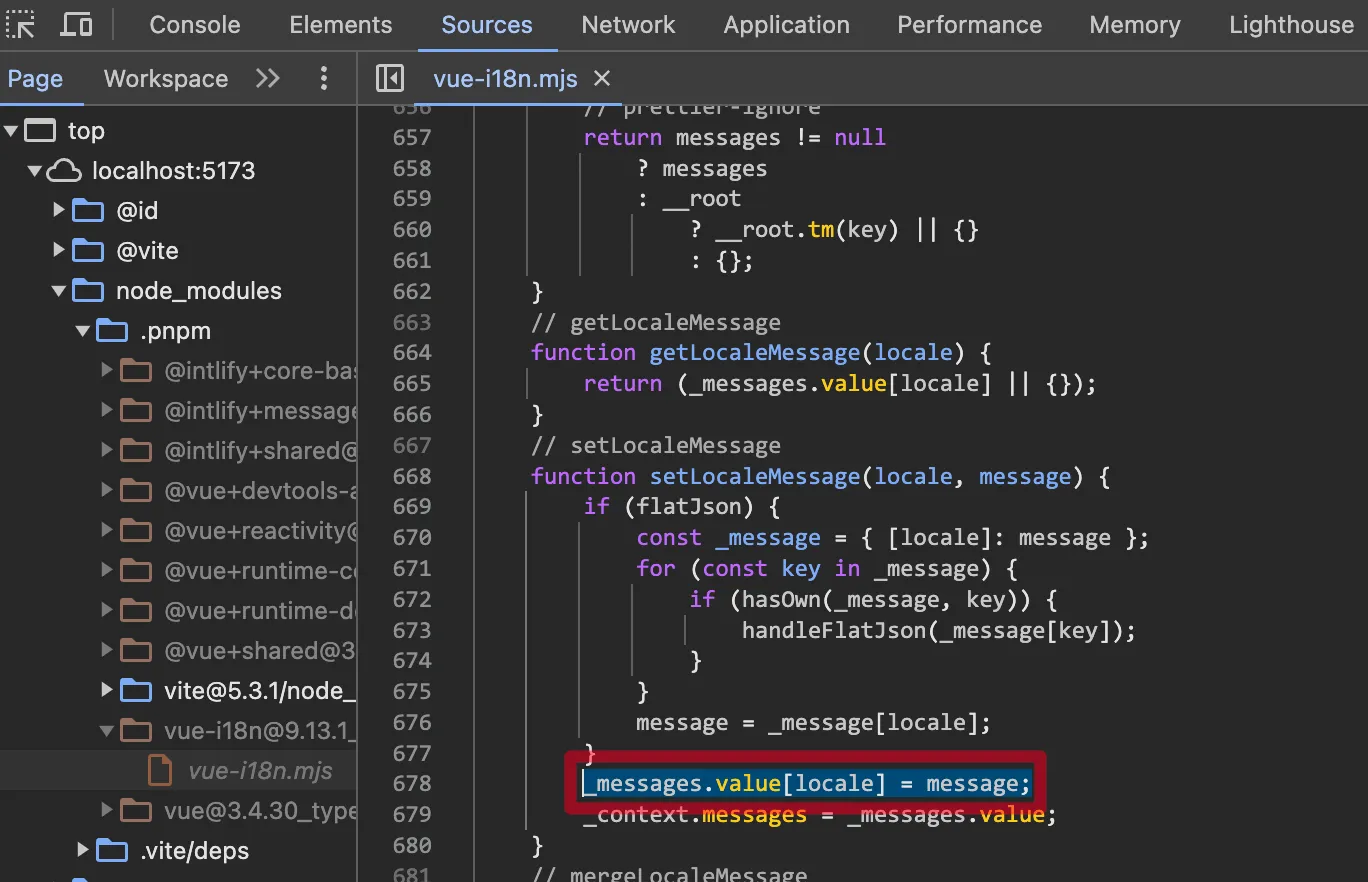Screen dimensions: 1368x882
Task: Select the vue-i18n.mjs file in tree
Action: pyautogui.click(x=260, y=771)
